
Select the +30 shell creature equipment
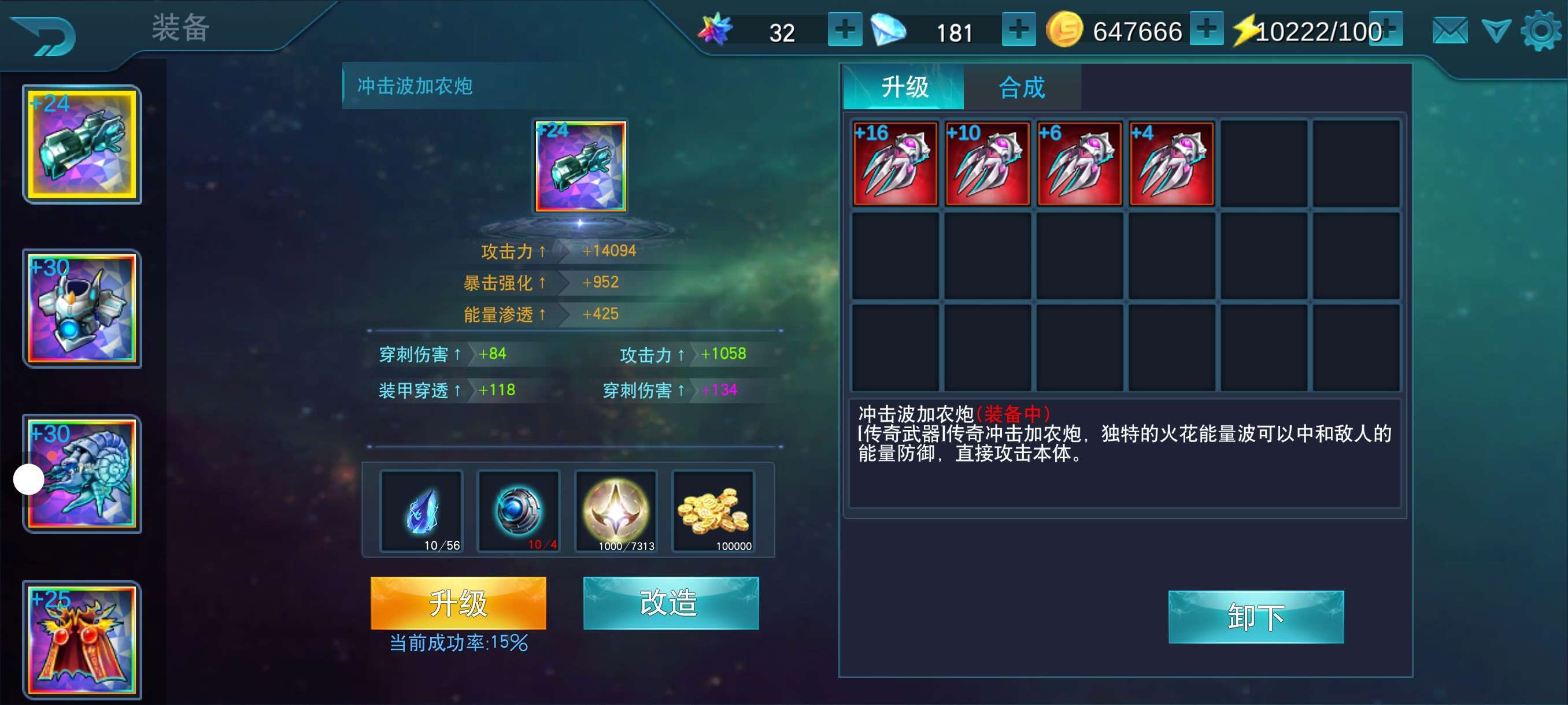pyautogui.click(x=82, y=474)
